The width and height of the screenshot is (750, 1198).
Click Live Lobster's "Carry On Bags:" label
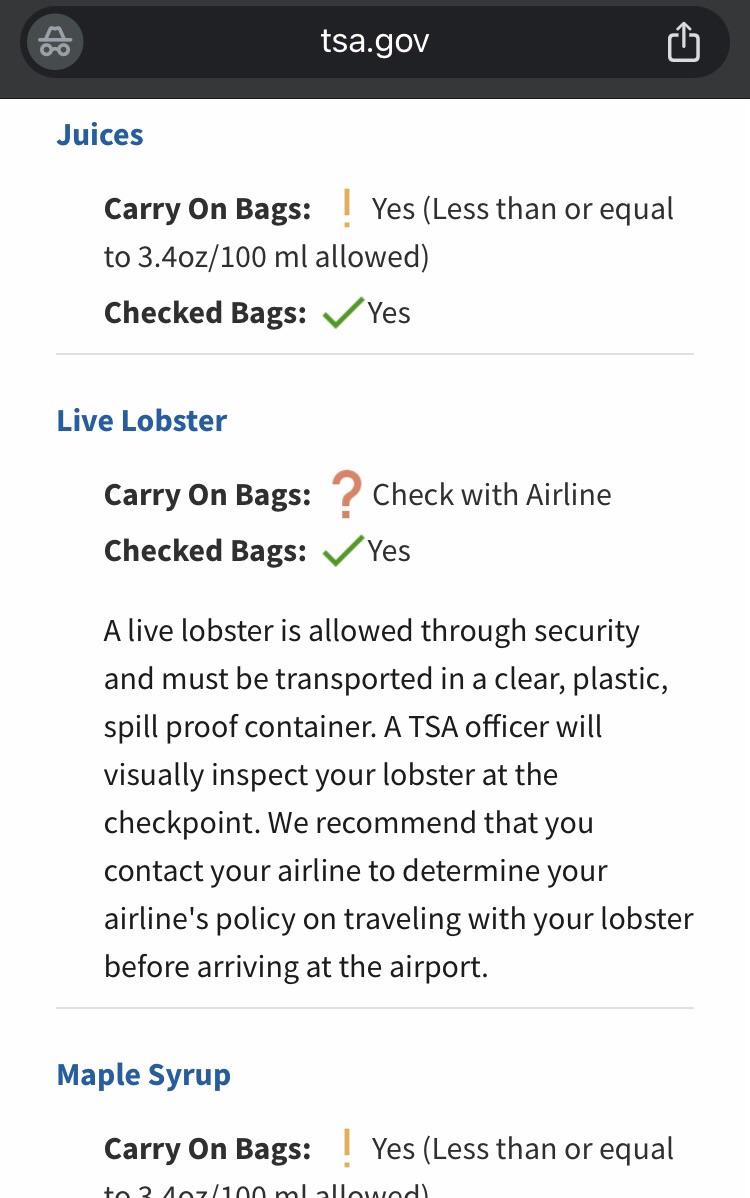coord(207,495)
